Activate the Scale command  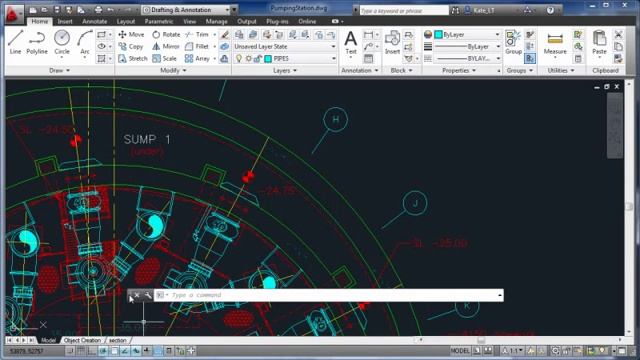click(164, 58)
